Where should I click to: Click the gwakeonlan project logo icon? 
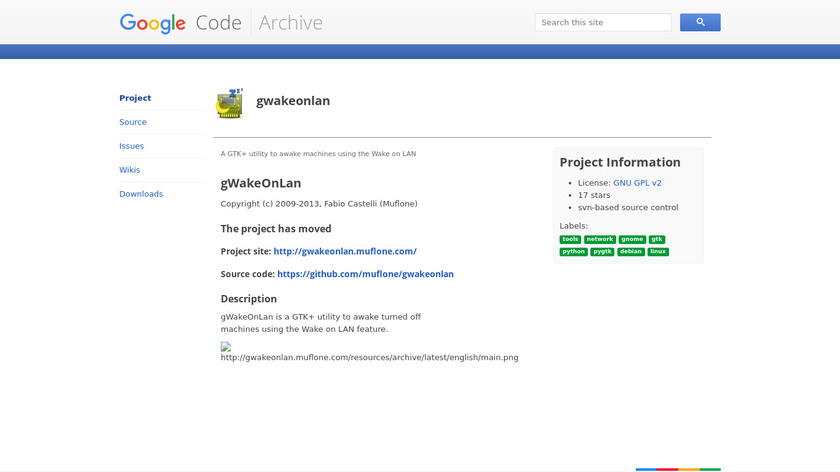[x=230, y=103]
